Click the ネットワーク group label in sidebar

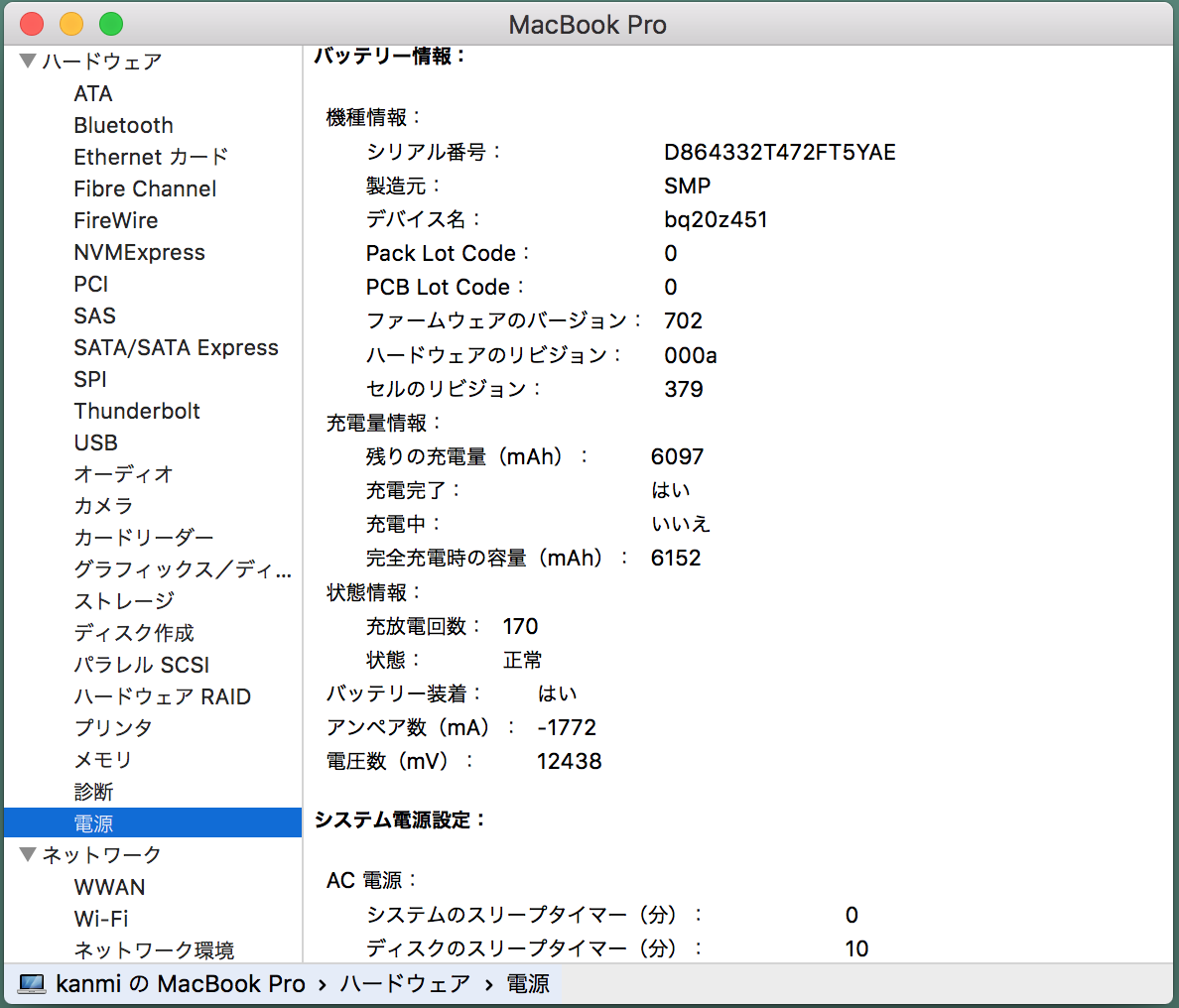tap(101, 854)
